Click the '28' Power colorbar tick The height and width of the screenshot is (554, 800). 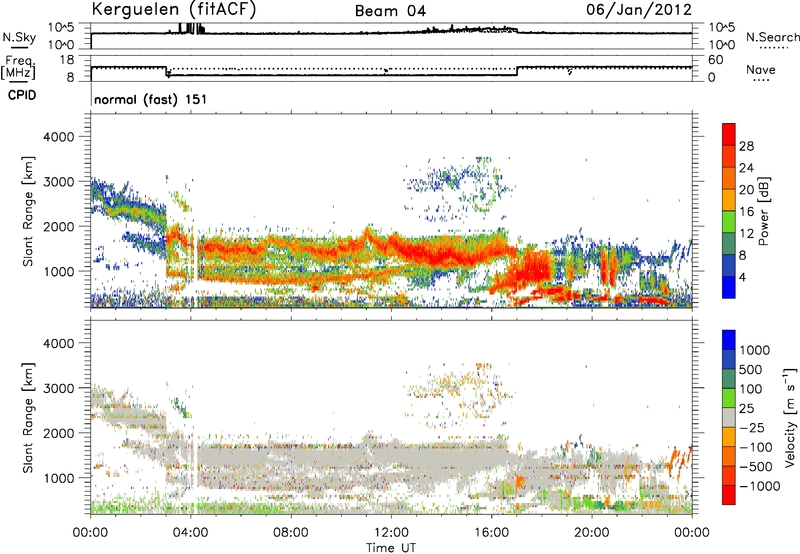click(746, 146)
